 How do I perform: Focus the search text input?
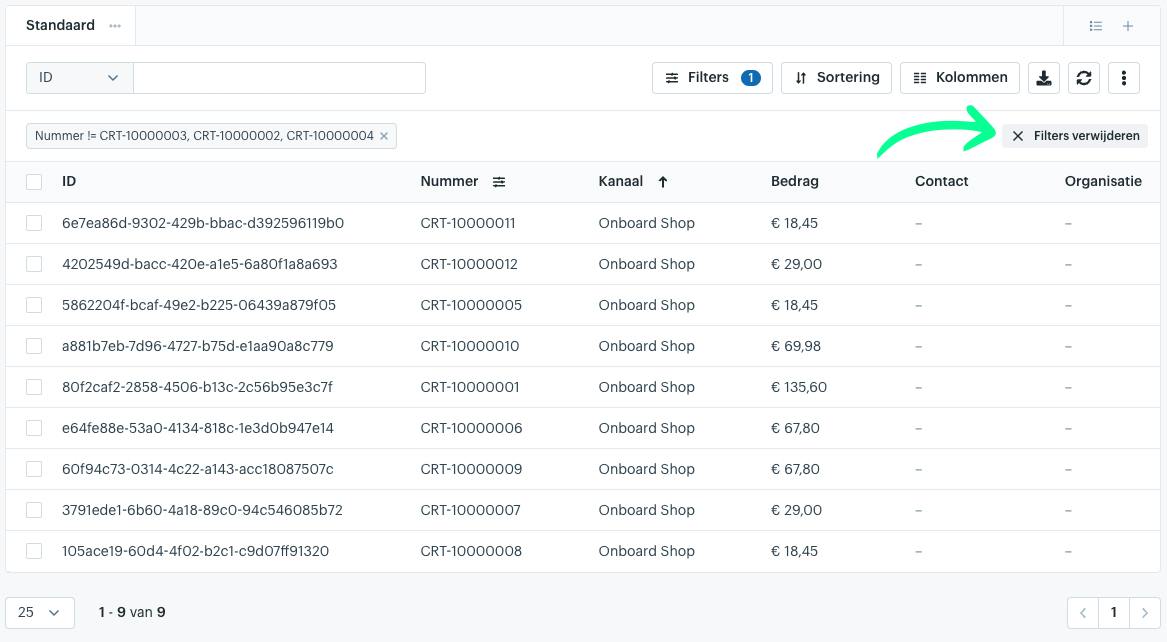pyautogui.click(x=279, y=77)
